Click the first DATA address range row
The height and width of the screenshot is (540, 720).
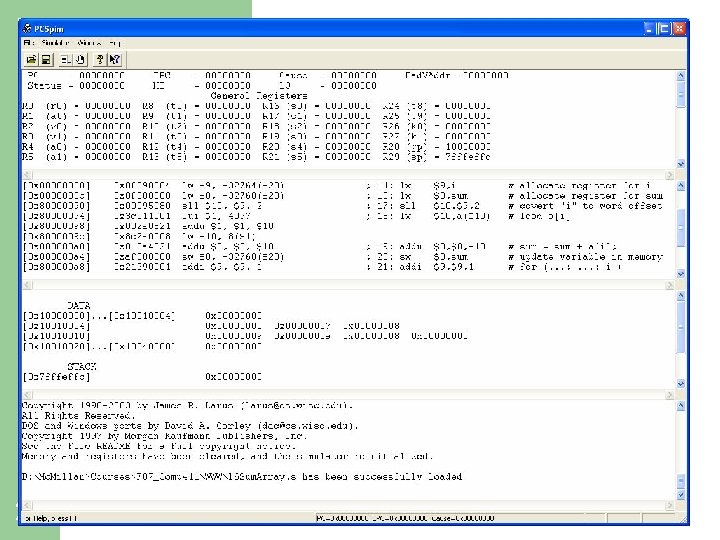142,316
